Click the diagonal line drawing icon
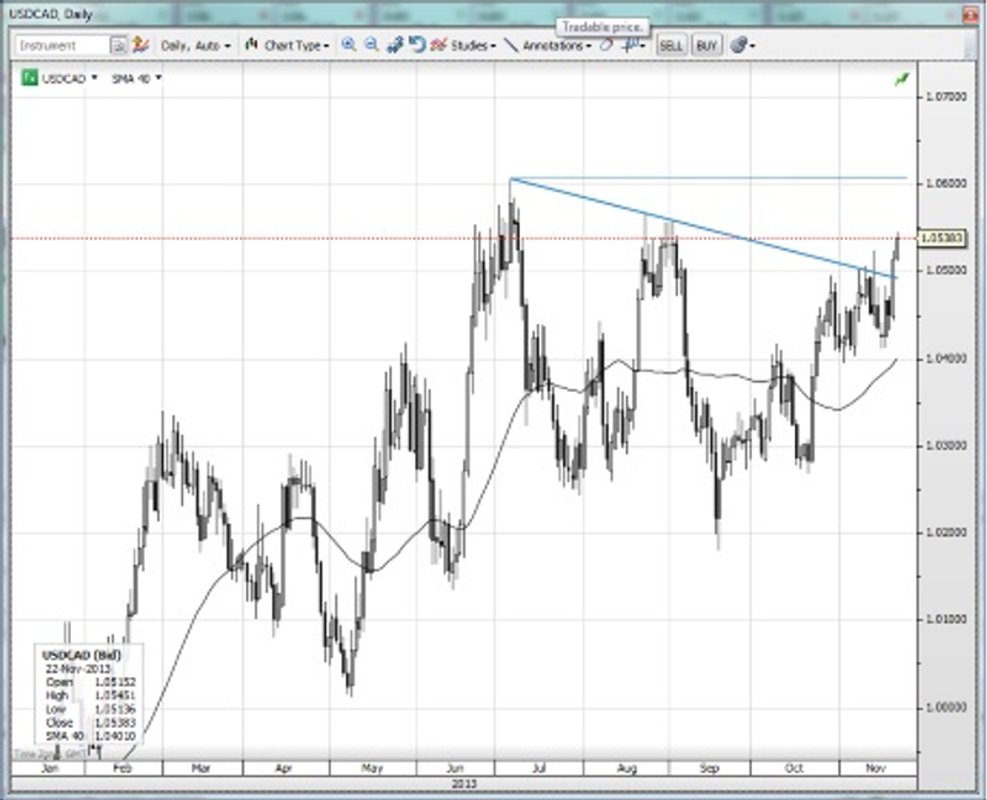The height and width of the screenshot is (800, 987). tap(511, 45)
